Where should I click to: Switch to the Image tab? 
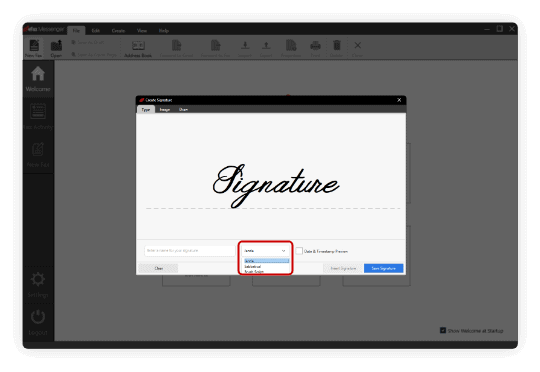point(165,110)
